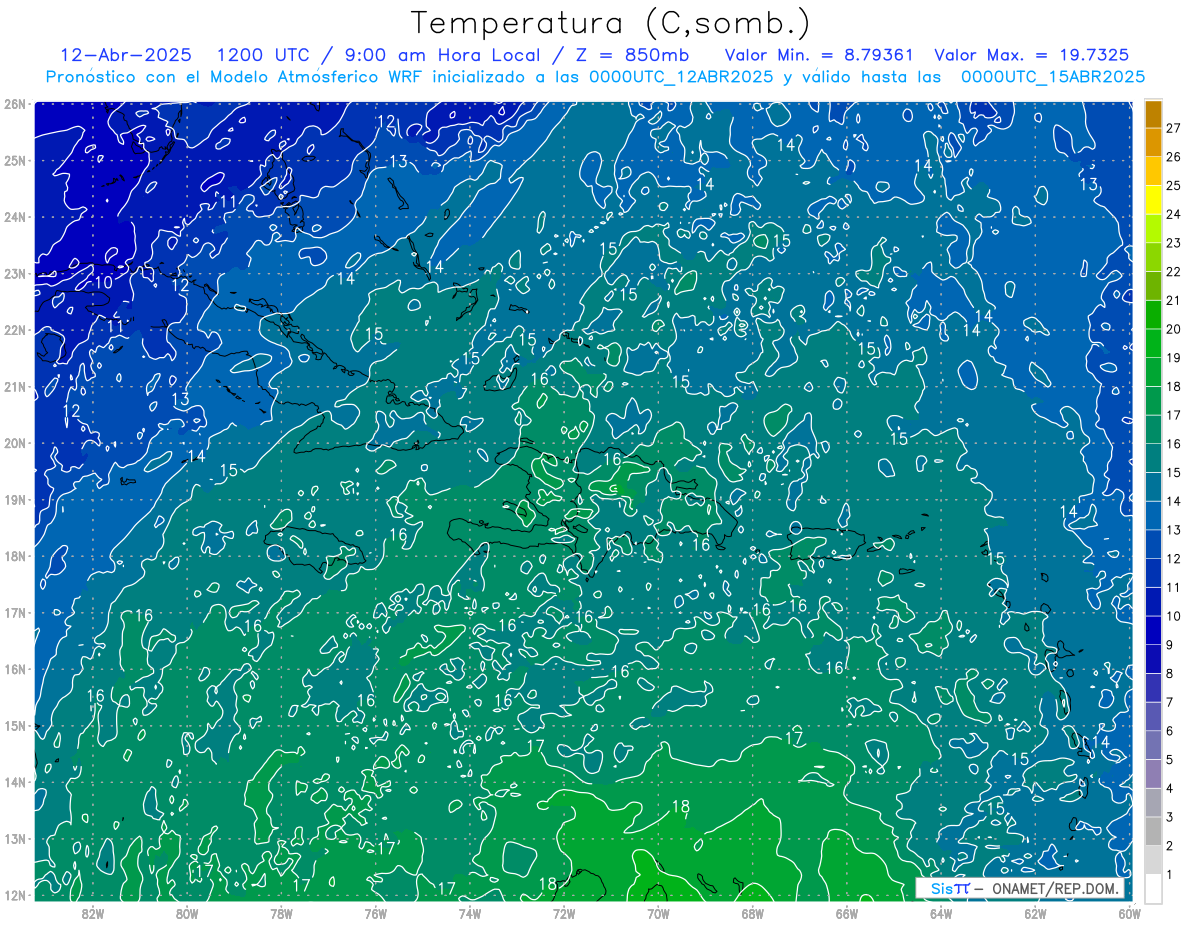Click the 23N latitude axis label
Image resolution: width=1200 pixels, height=927 pixels.
pos(14,273)
